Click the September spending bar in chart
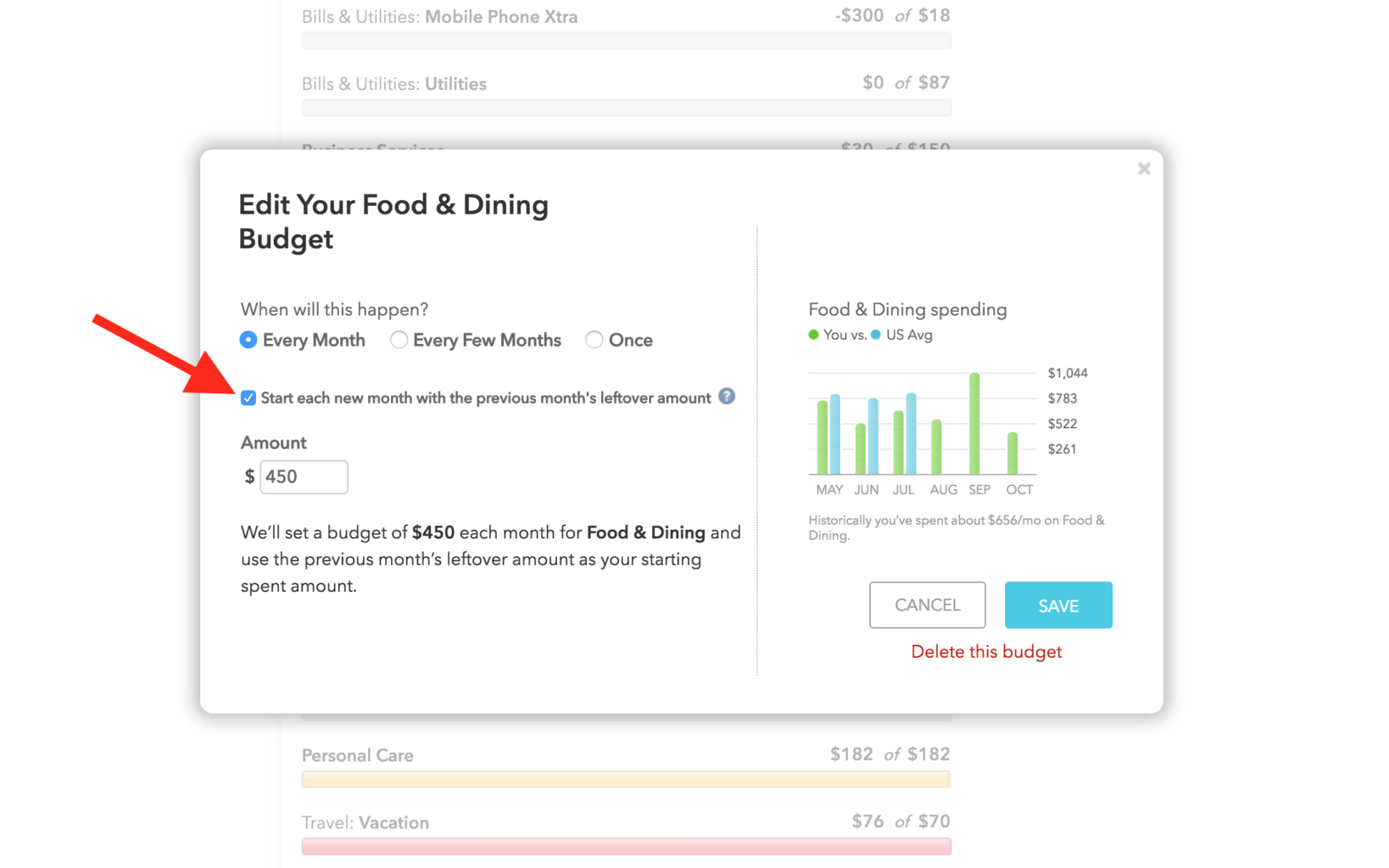Image resolution: width=1389 pixels, height=868 pixels. (x=974, y=424)
